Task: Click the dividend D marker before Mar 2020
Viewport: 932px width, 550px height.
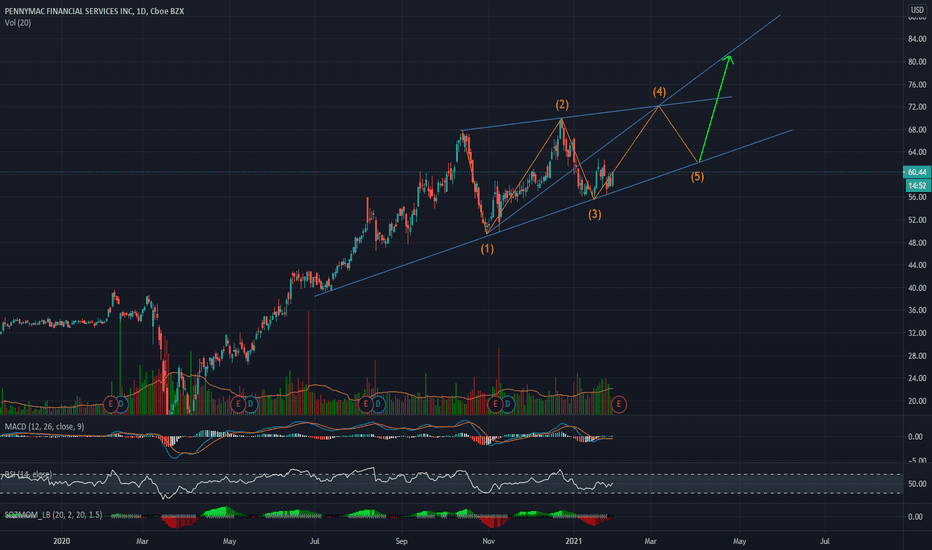Action: (121, 404)
